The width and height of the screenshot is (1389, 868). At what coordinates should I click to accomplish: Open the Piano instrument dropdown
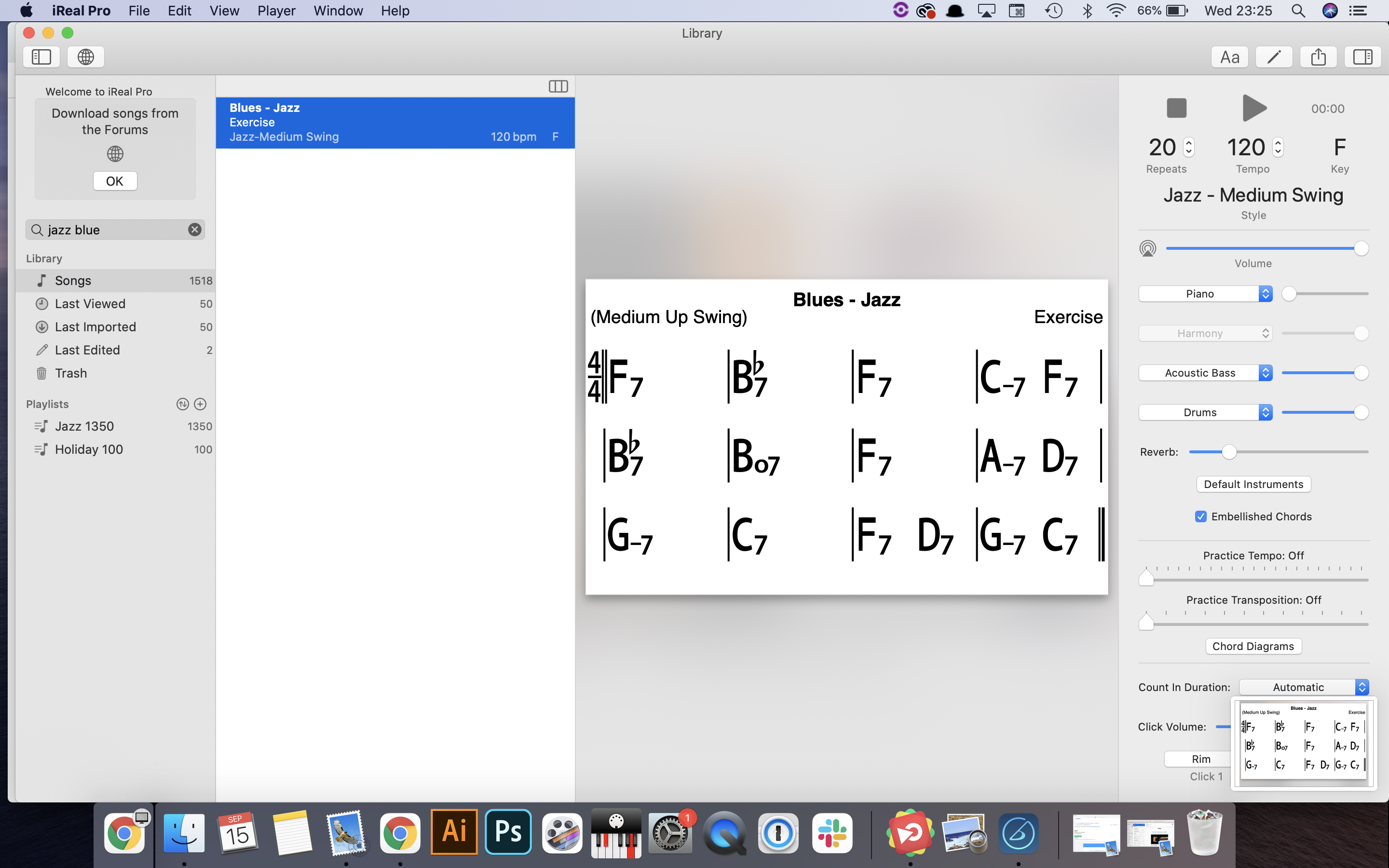pos(1205,294)
